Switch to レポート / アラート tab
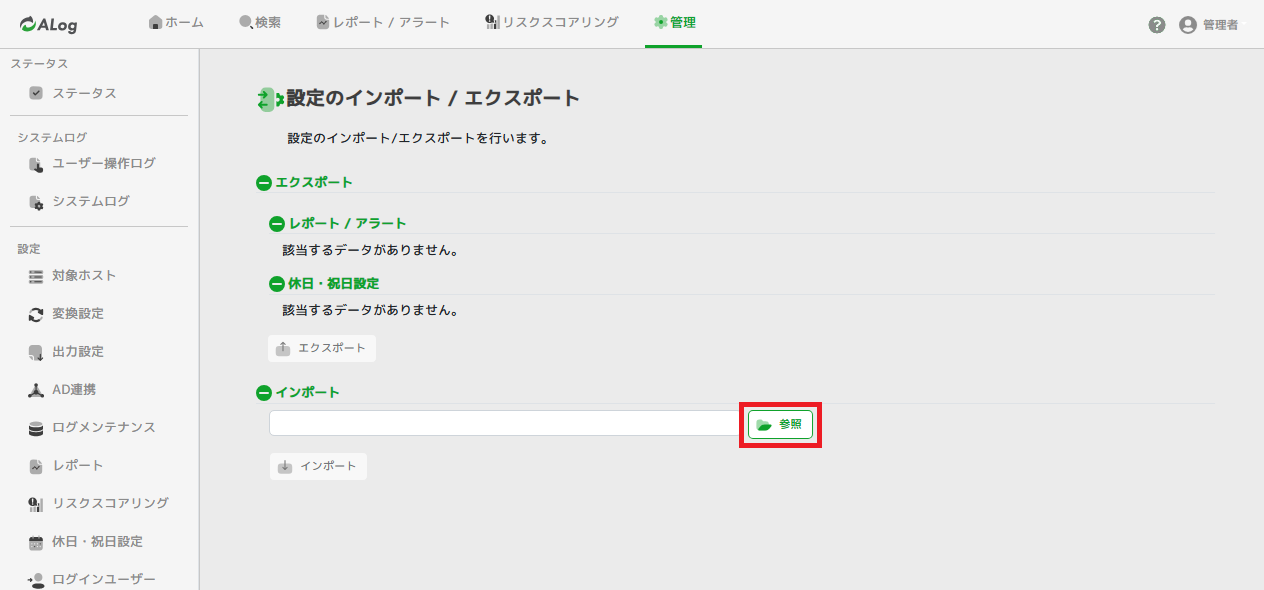 pos(383,22)
